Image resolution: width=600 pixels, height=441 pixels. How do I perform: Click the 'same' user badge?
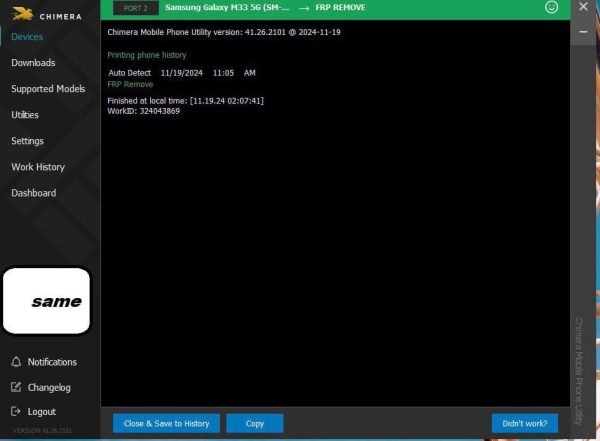click(x=46, y=301)
